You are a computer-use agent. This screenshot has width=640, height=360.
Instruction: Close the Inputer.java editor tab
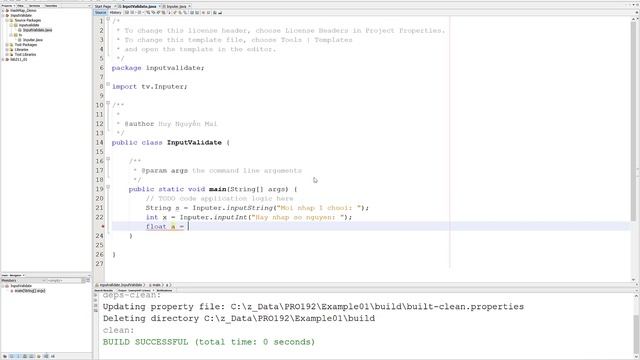189,7
